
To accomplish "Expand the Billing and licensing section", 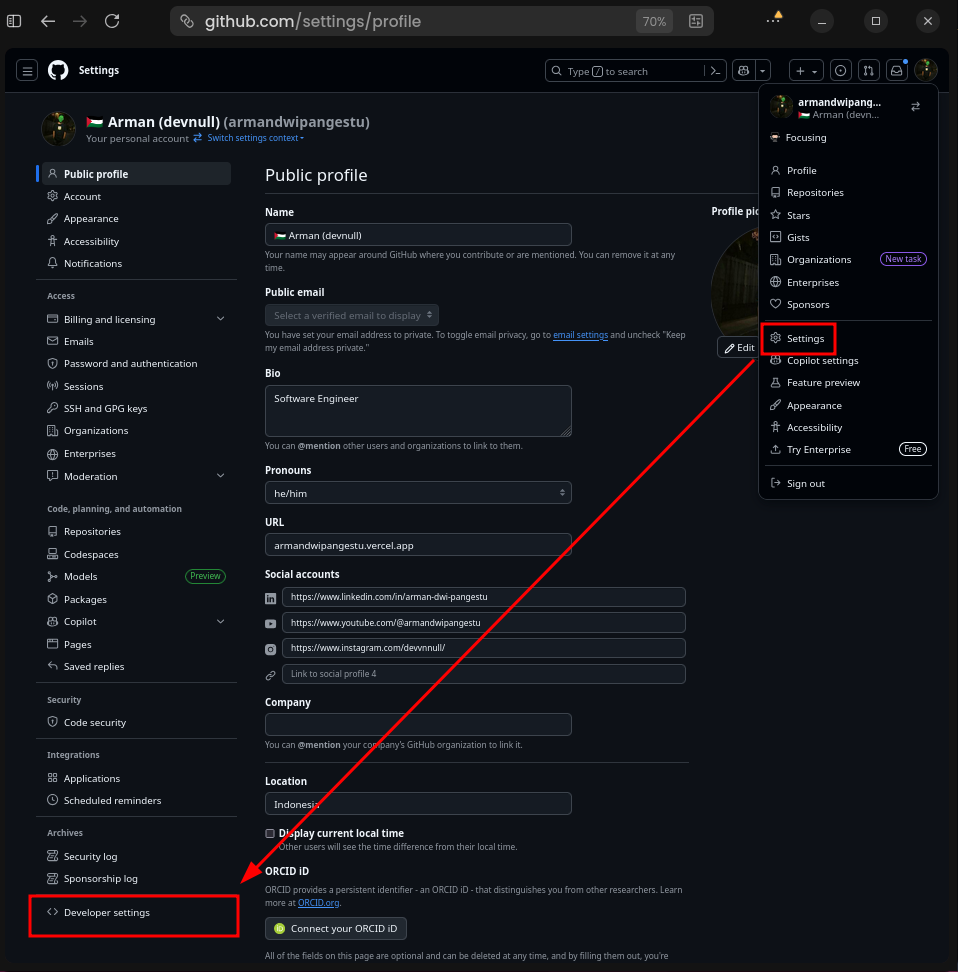I will pyautogui.click(x=220, y=319).
